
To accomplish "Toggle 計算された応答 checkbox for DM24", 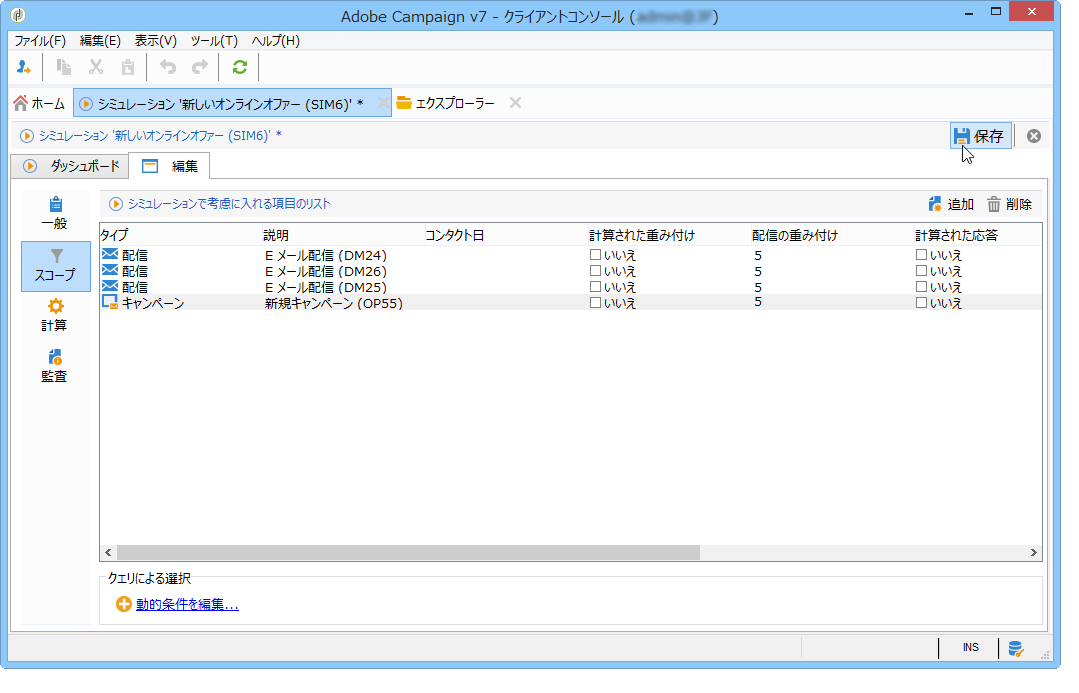I will click(x=921, y=255).
